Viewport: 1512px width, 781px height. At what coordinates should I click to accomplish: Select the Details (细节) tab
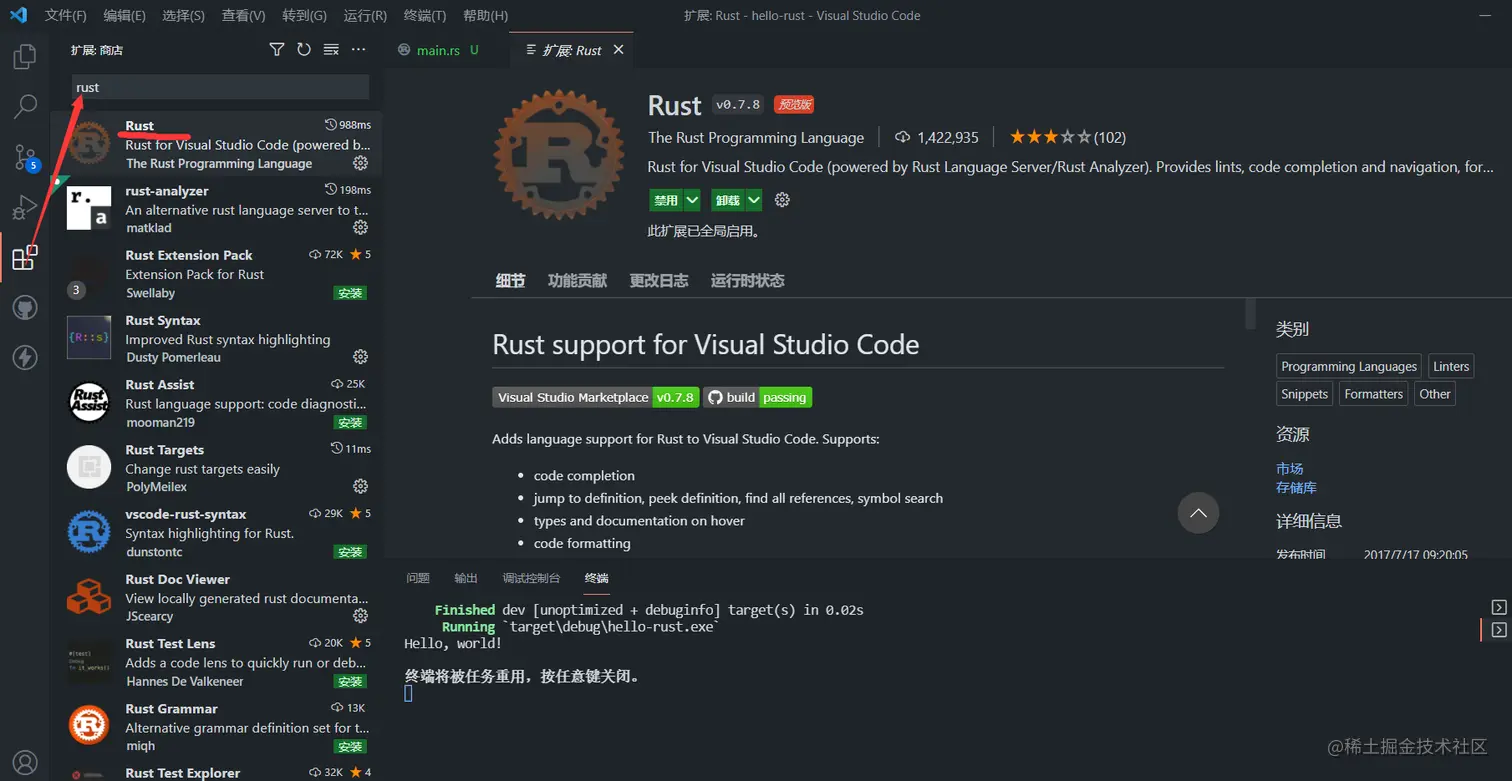[x=510, y=281]
